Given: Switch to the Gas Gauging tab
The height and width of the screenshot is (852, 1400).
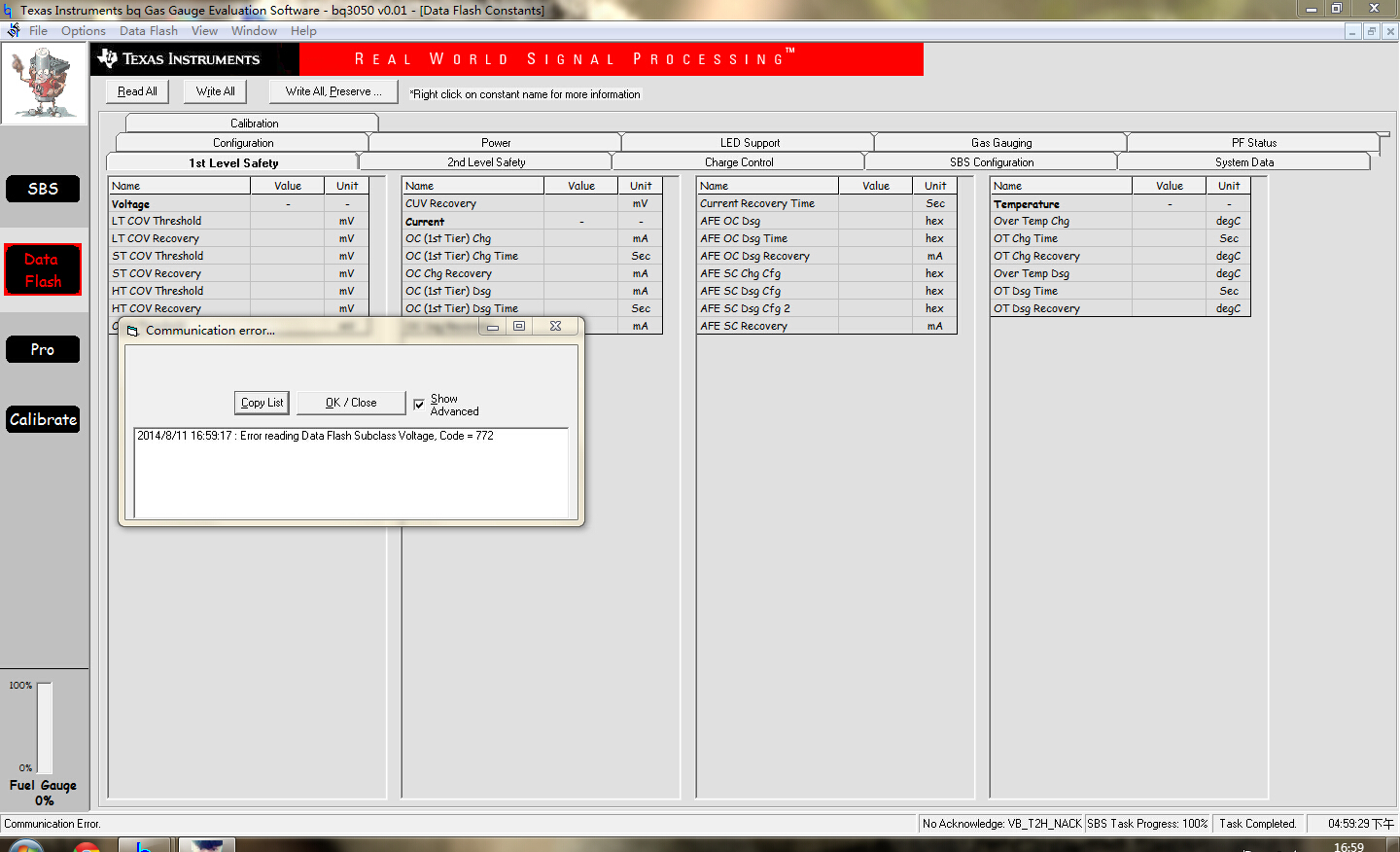Looking at the screenshot, I should [1001, 143].
